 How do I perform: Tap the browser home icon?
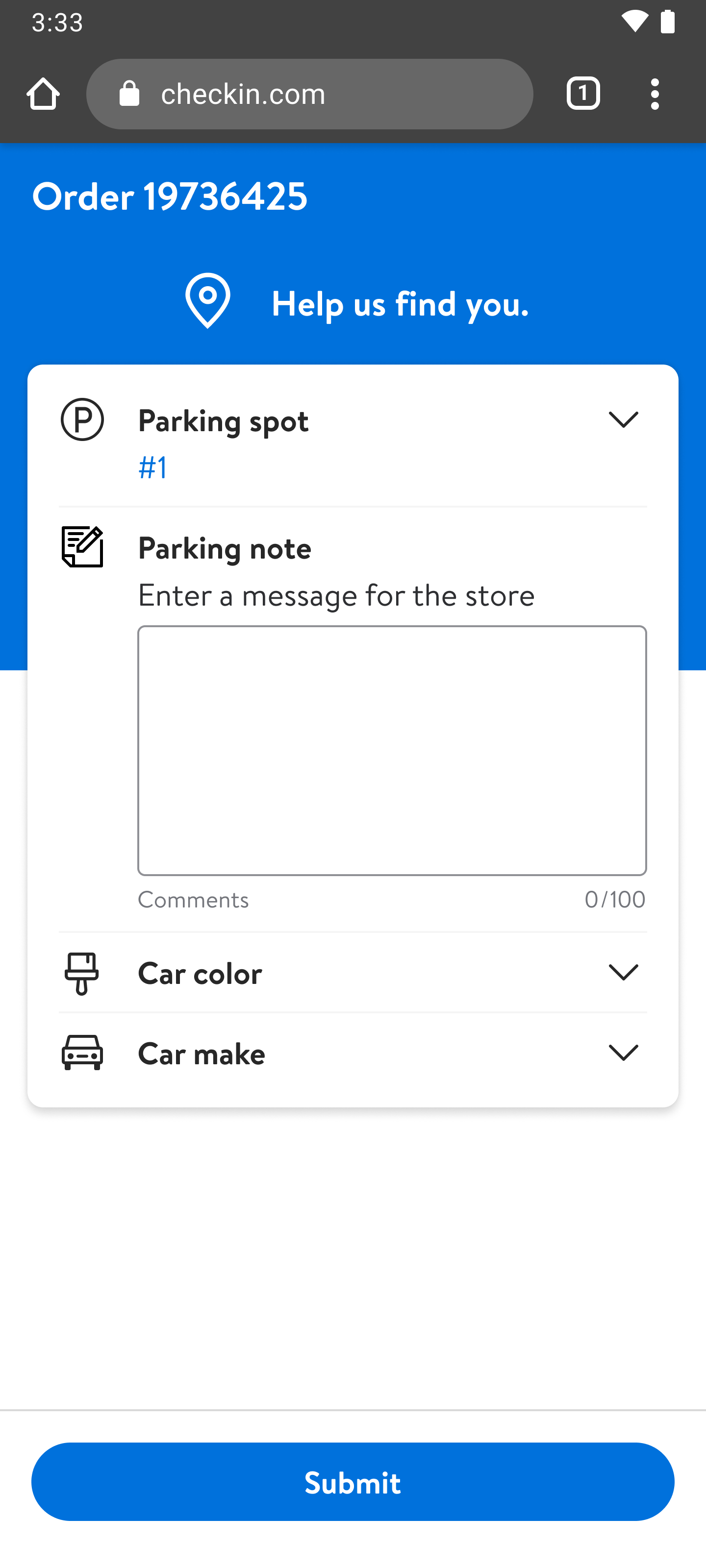point(43,95)
